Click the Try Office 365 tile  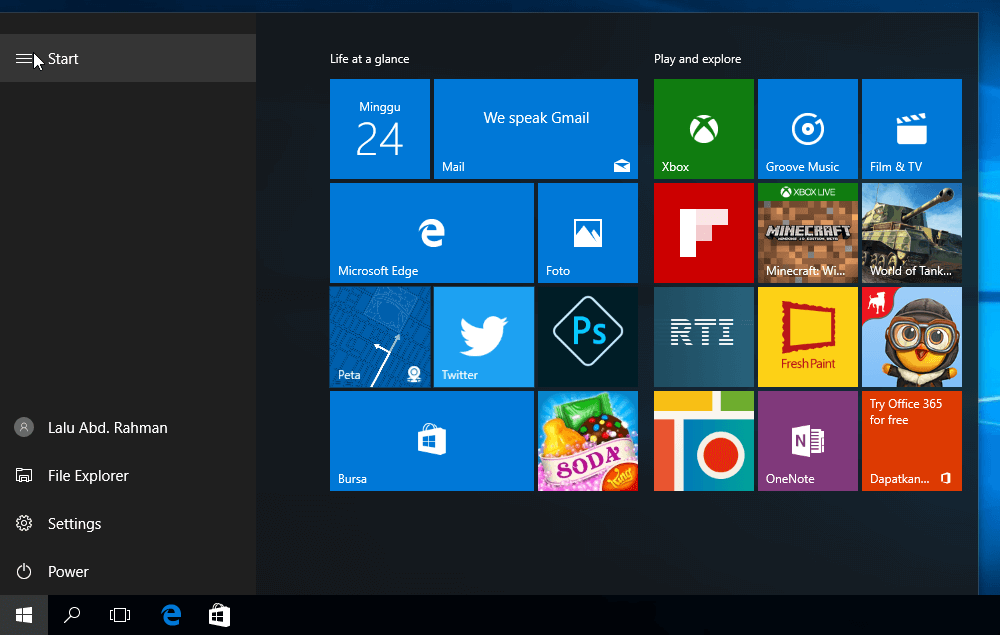tap(911, 441)
